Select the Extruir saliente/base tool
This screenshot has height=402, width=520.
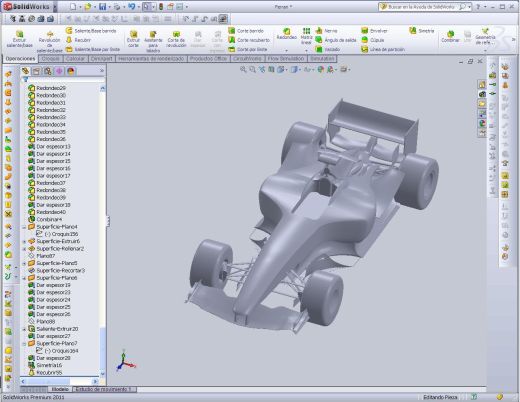click(x=19, y=39)
